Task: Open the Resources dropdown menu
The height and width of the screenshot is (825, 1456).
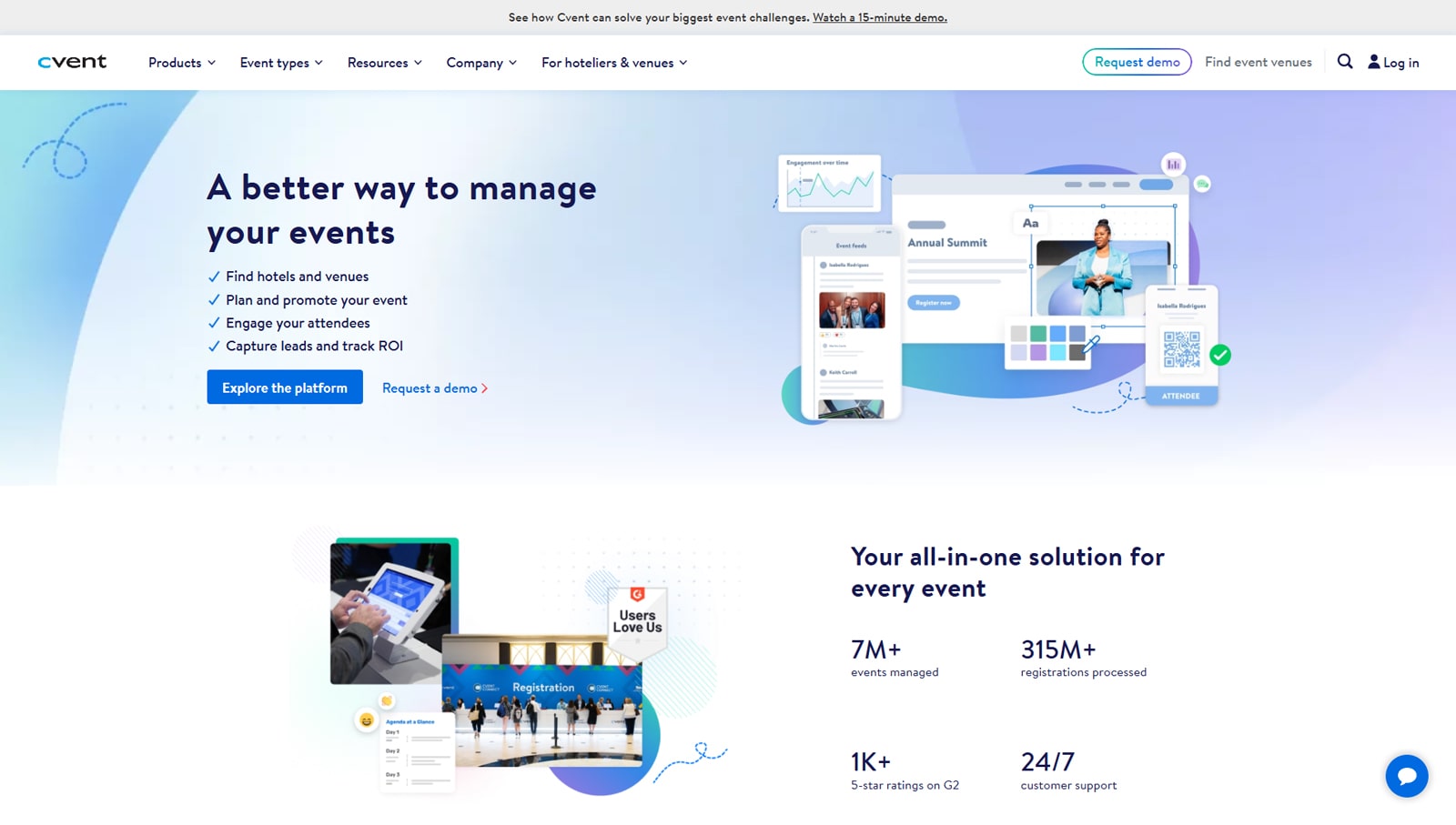Action: [385, 63]
